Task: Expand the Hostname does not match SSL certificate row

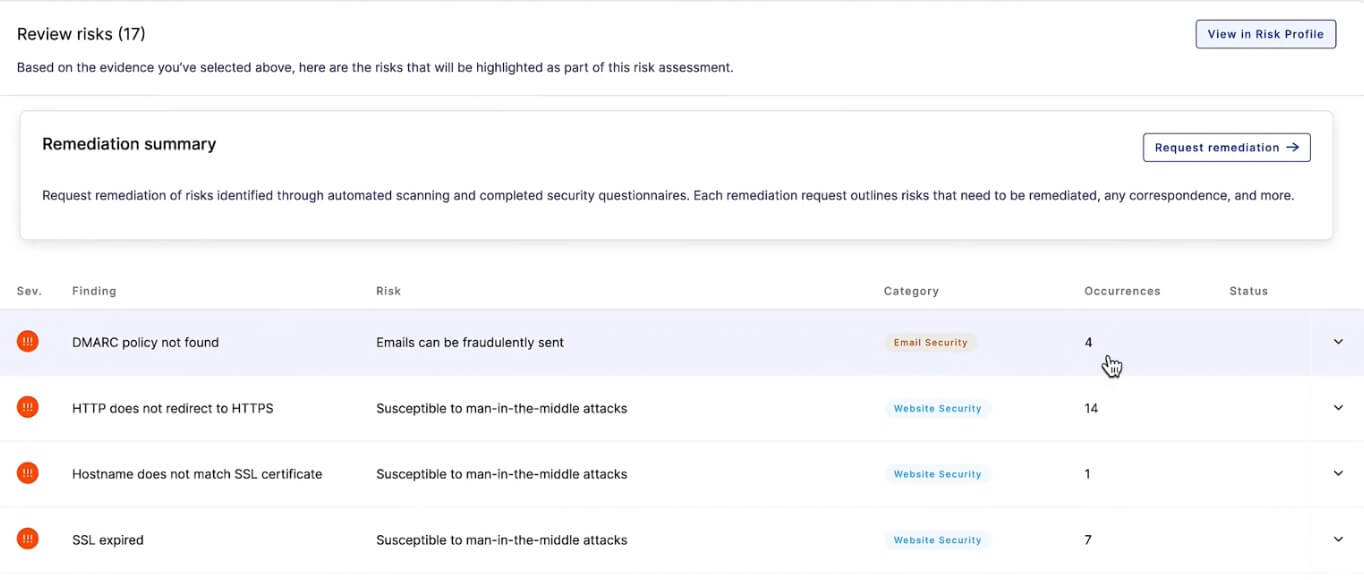Action: click(x=1337, y=473)
